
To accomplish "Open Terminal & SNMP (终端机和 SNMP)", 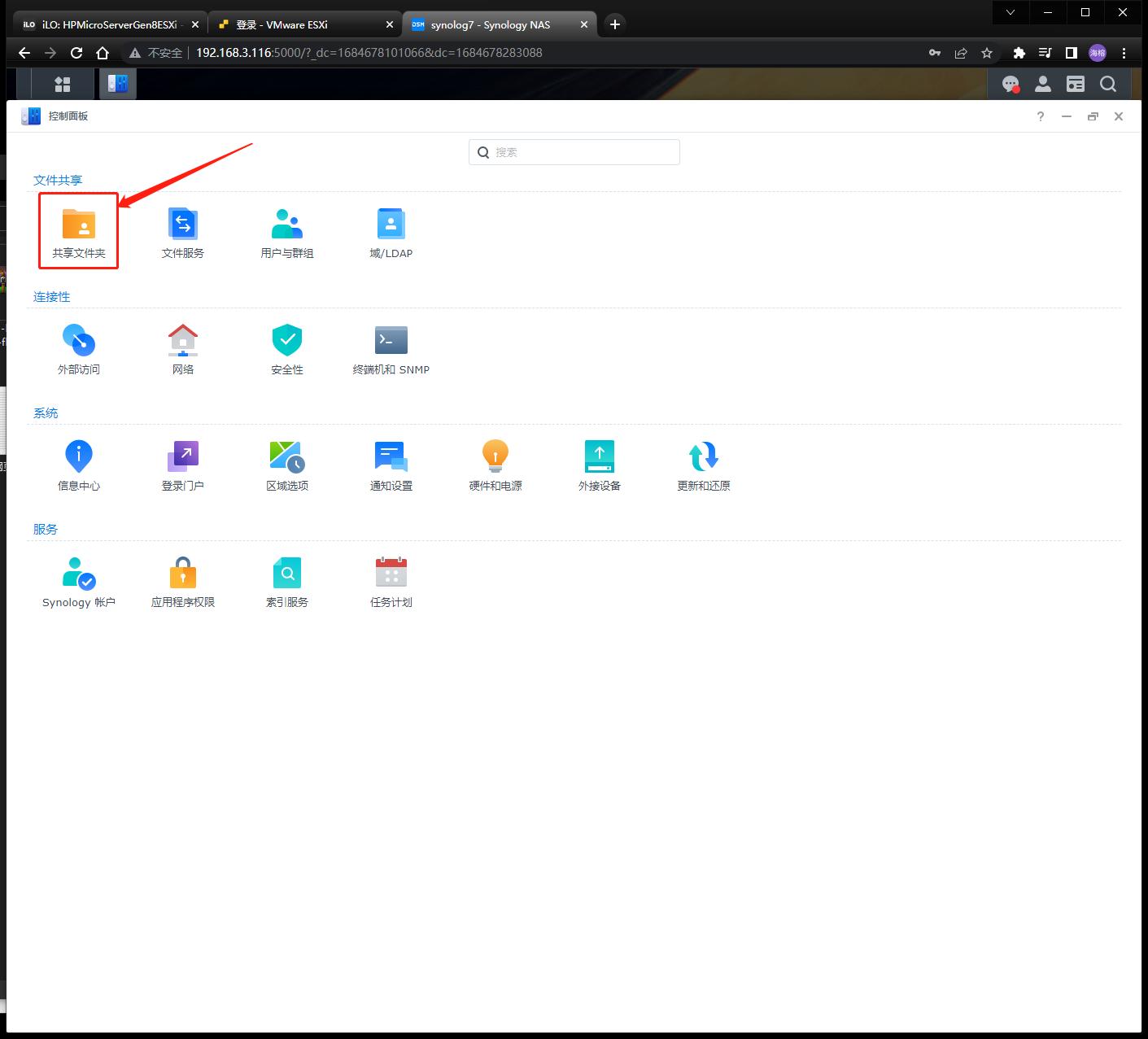I will 391,347.
